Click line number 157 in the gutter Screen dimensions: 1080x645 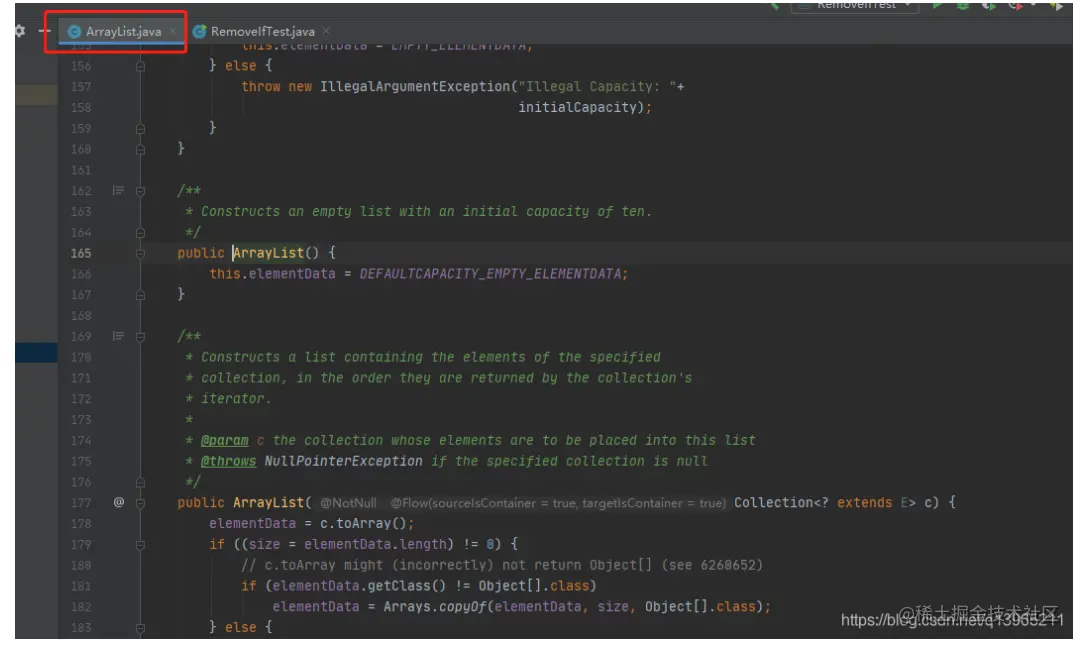pos(81,87)
